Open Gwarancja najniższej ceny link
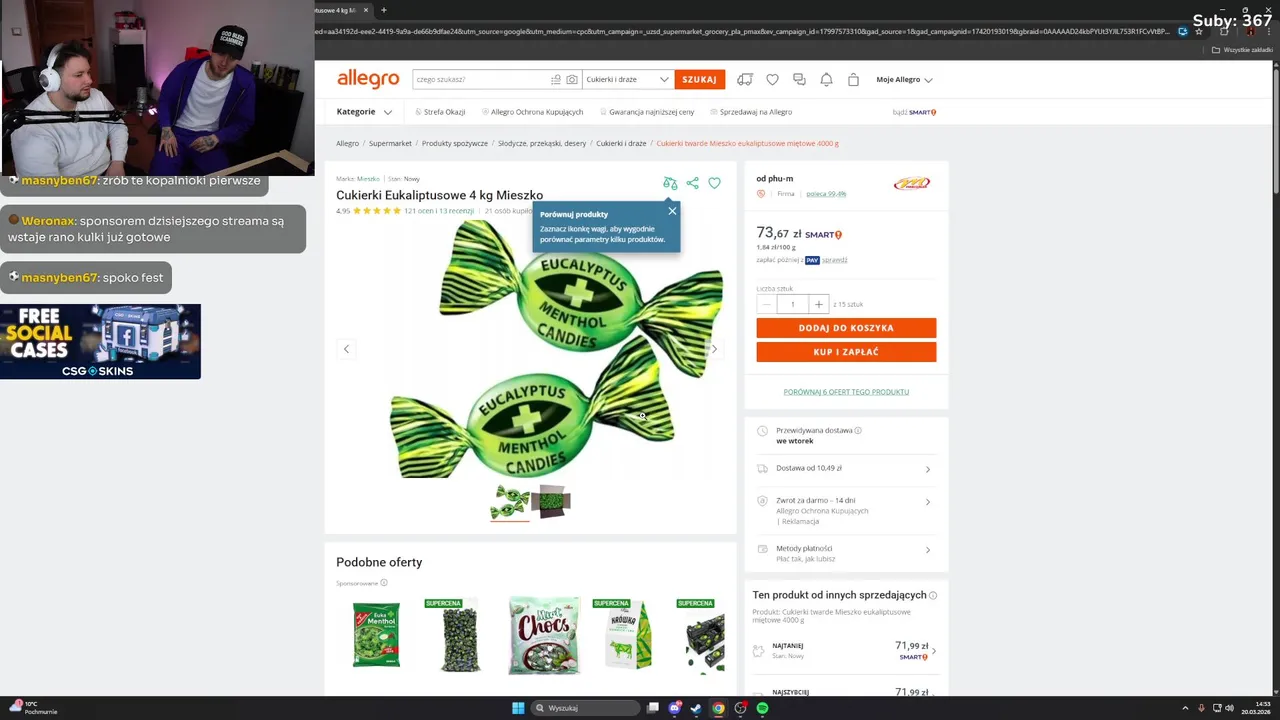Image resolution: width=1280 pixels, height=720 pixels. (x=647, y=112)
